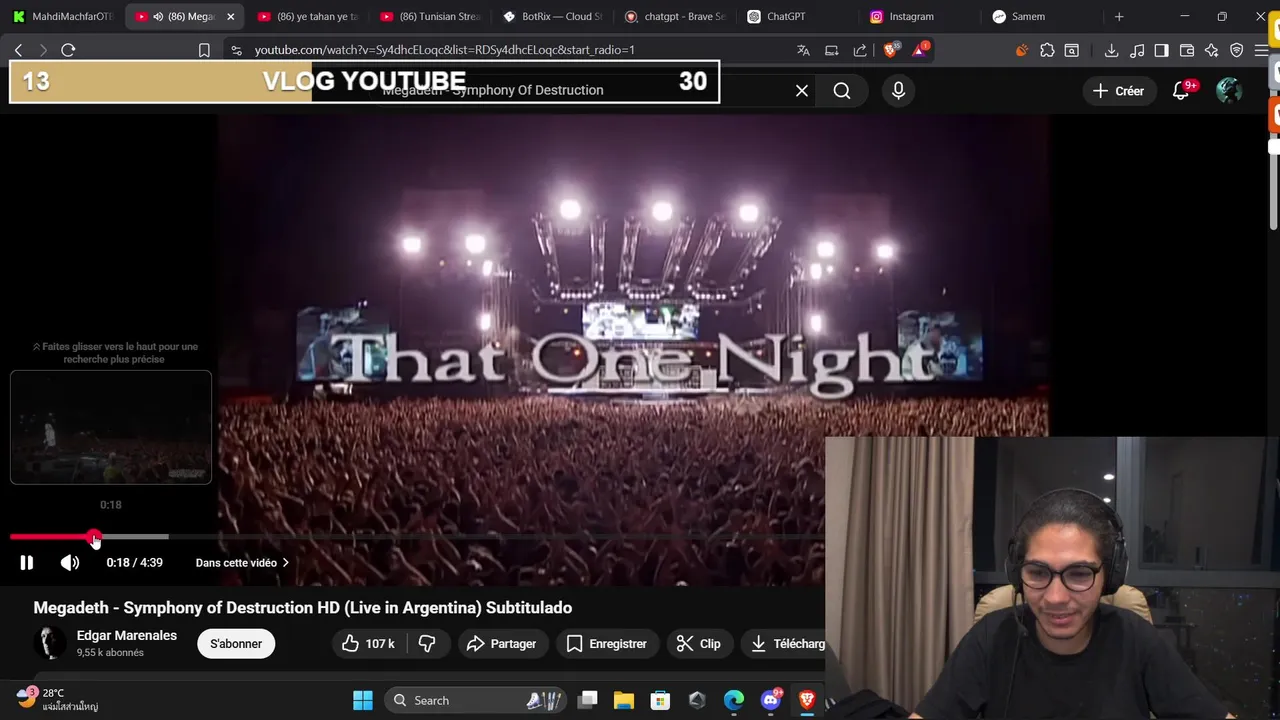This screenshot has height=720, width=1280.
Task: Open YouTube notifications bell
Action: pos(1181,91)
